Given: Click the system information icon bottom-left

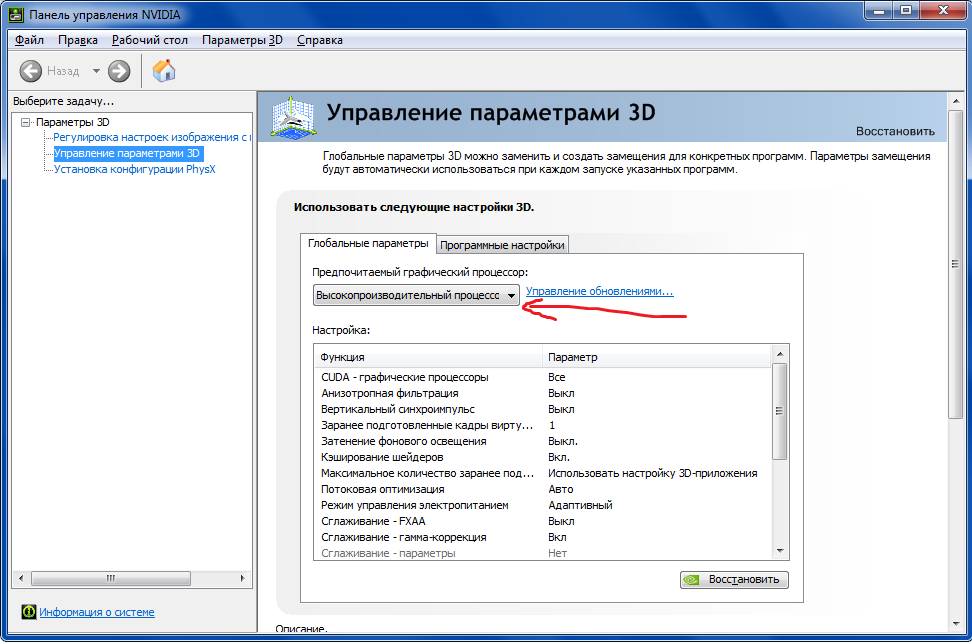Looking at the screenshot, I should (29, 612).
